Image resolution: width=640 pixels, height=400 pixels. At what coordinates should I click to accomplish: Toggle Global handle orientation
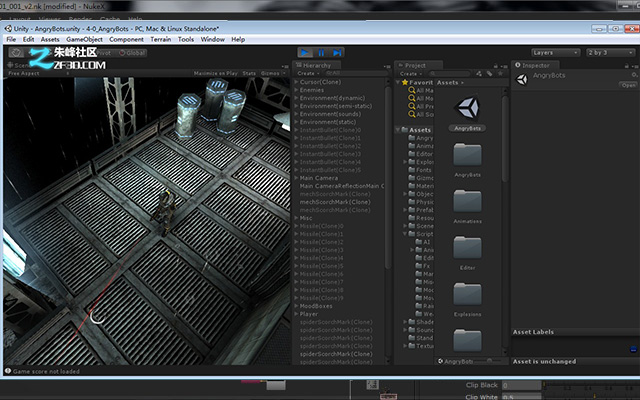132,53
